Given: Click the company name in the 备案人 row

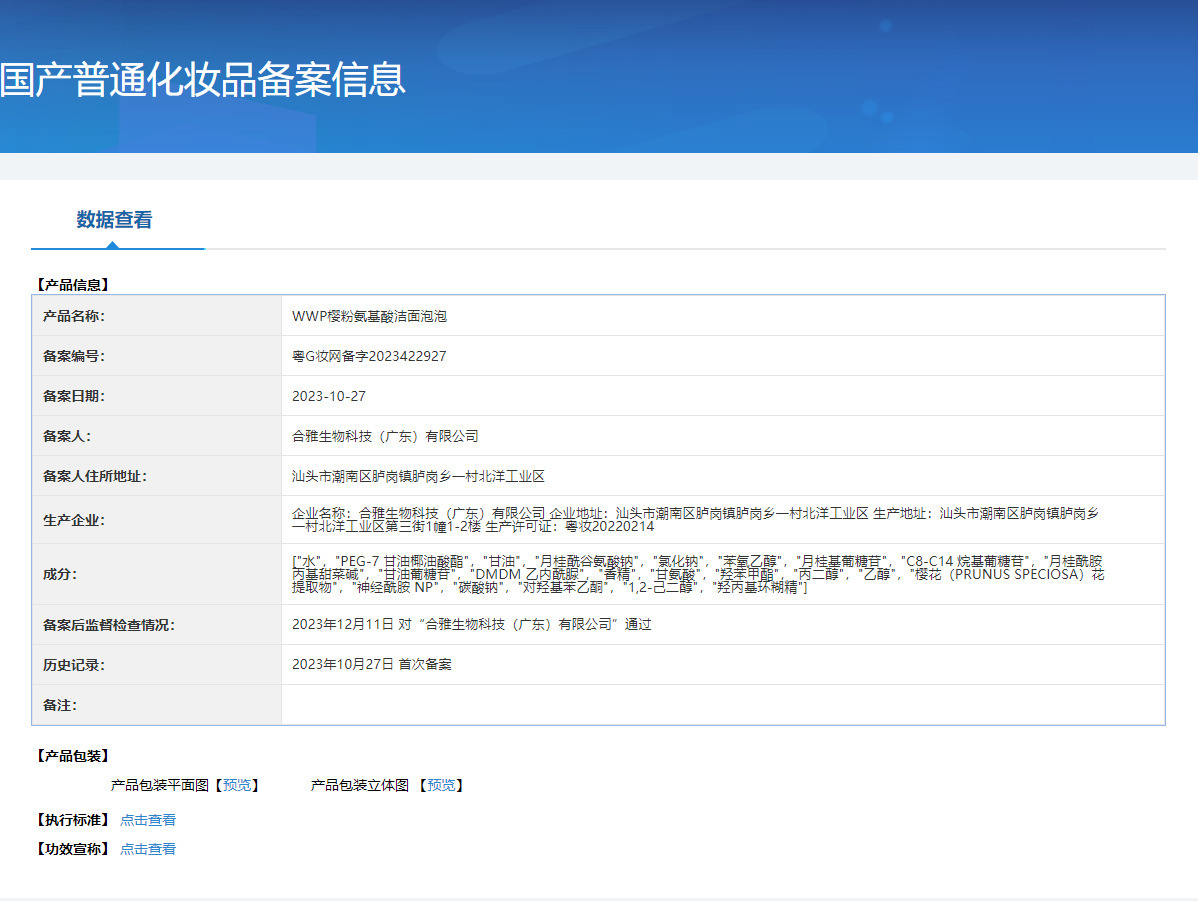Looking at the screenshot, I should click(385, 436).
